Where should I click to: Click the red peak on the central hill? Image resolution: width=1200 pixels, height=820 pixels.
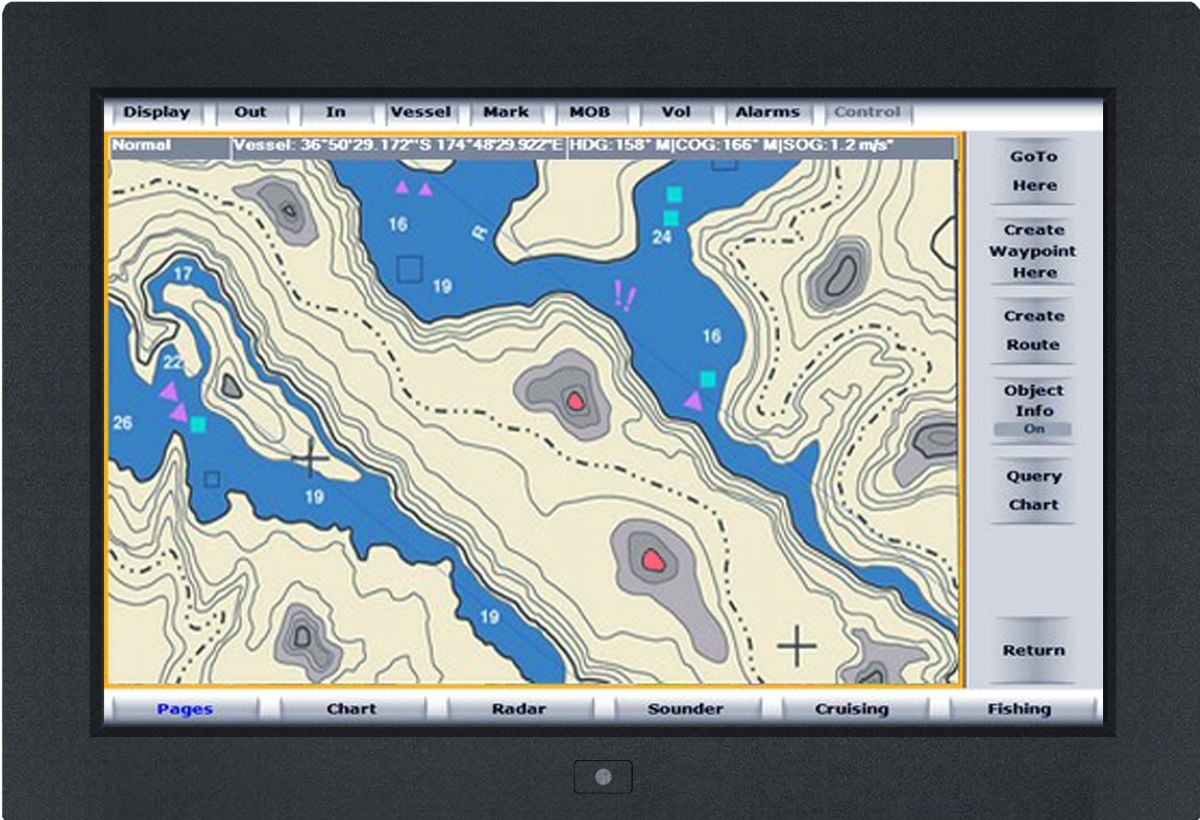click(x=575, y=401)
